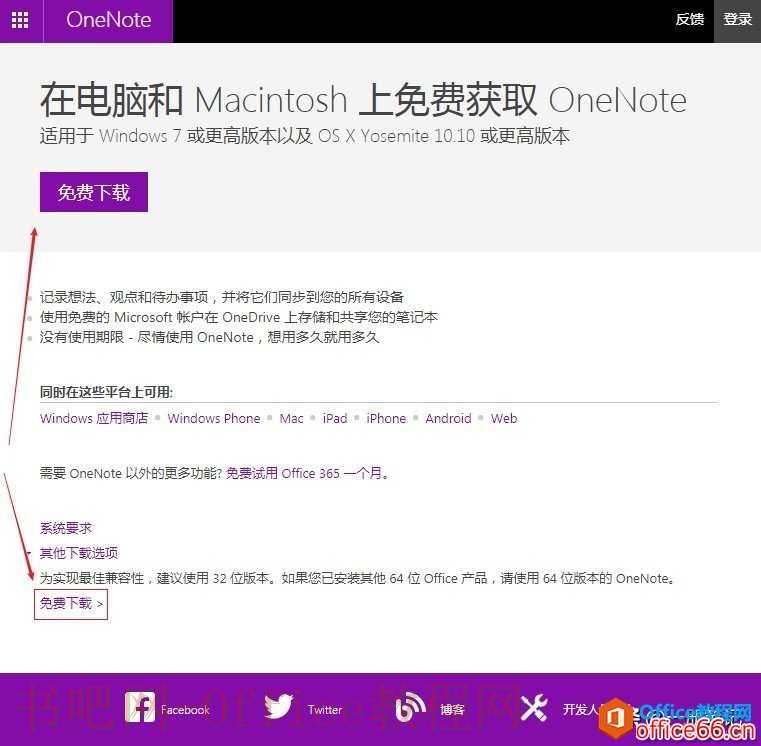Open the Windows 应用商店 link
Screen dimensions: 761x746
[94, 418]
